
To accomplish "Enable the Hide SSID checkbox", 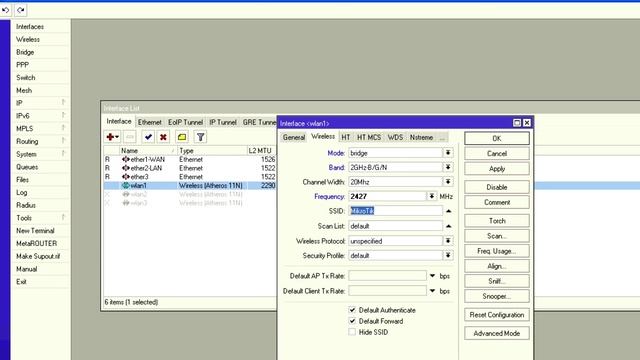I will (x=352, y=332).
